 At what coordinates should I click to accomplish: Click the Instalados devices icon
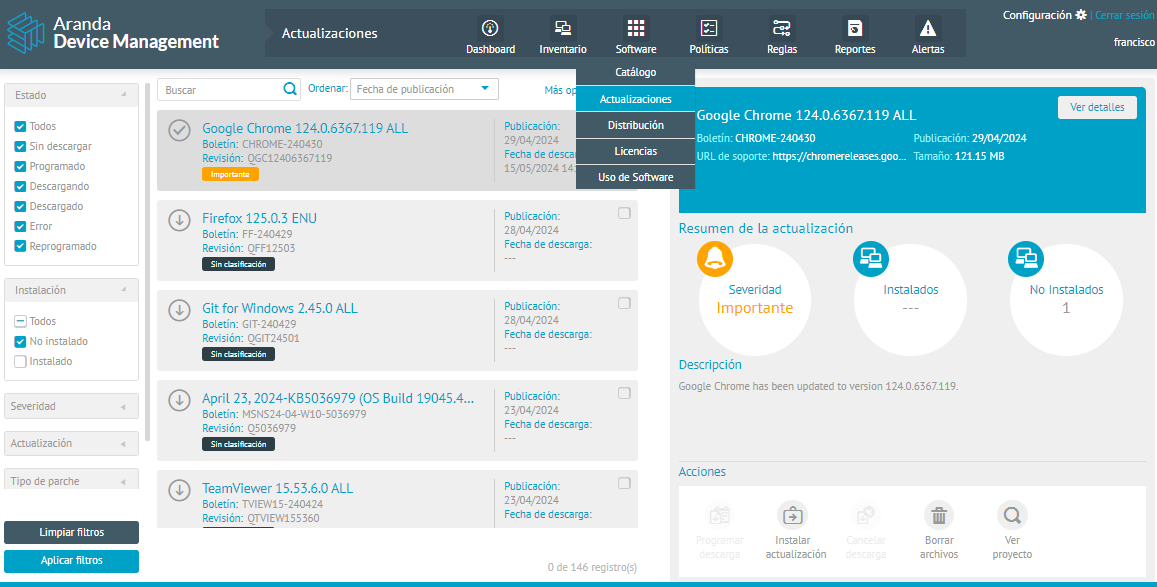(x=871, y=259)
